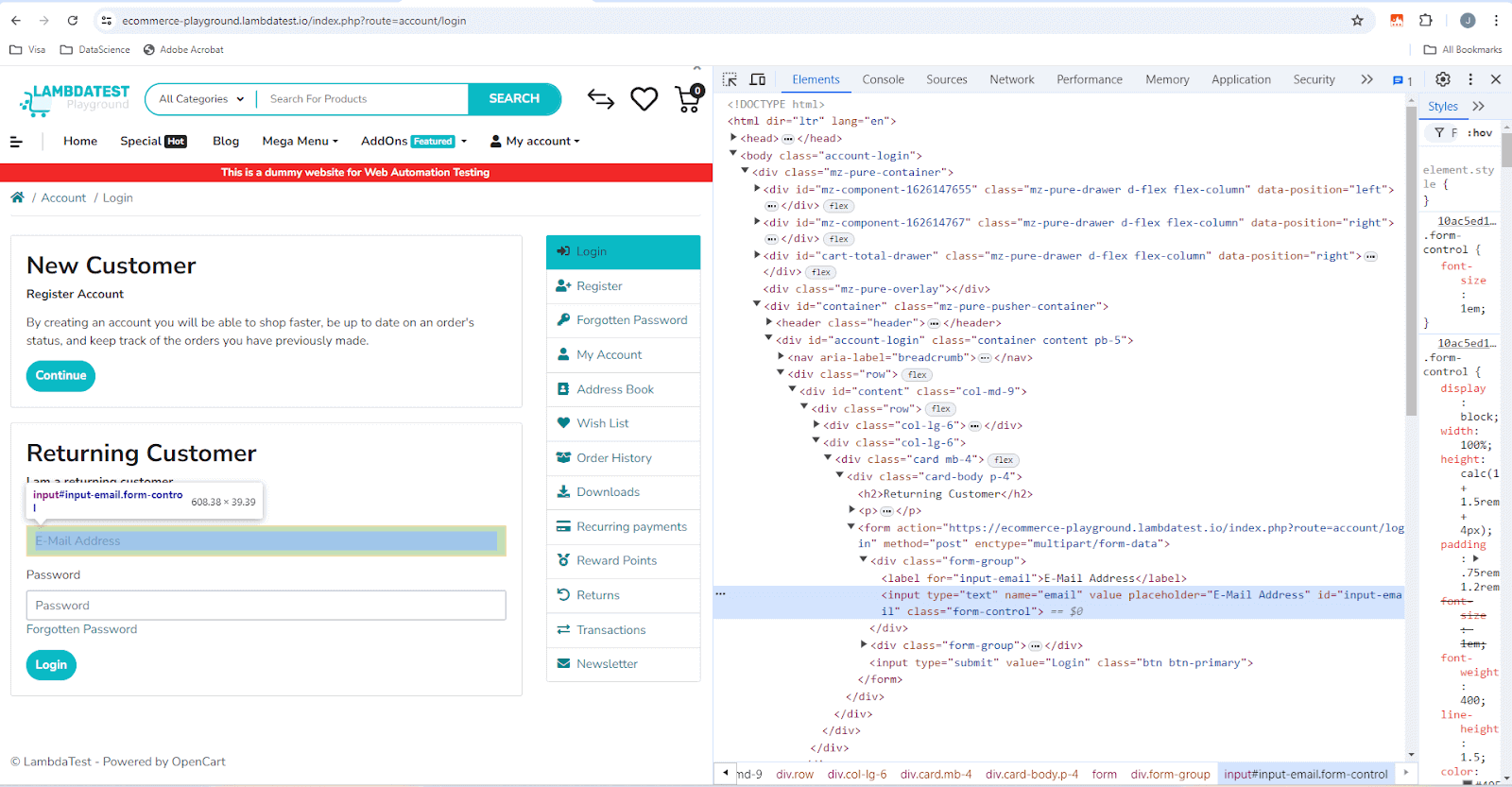Click the Forgotten Password link below password

point(81,629)
